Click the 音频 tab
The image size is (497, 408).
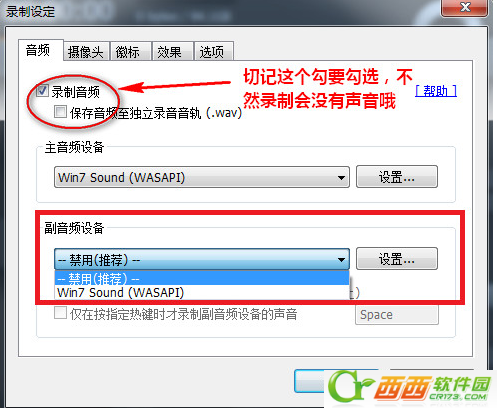[40, 50]
